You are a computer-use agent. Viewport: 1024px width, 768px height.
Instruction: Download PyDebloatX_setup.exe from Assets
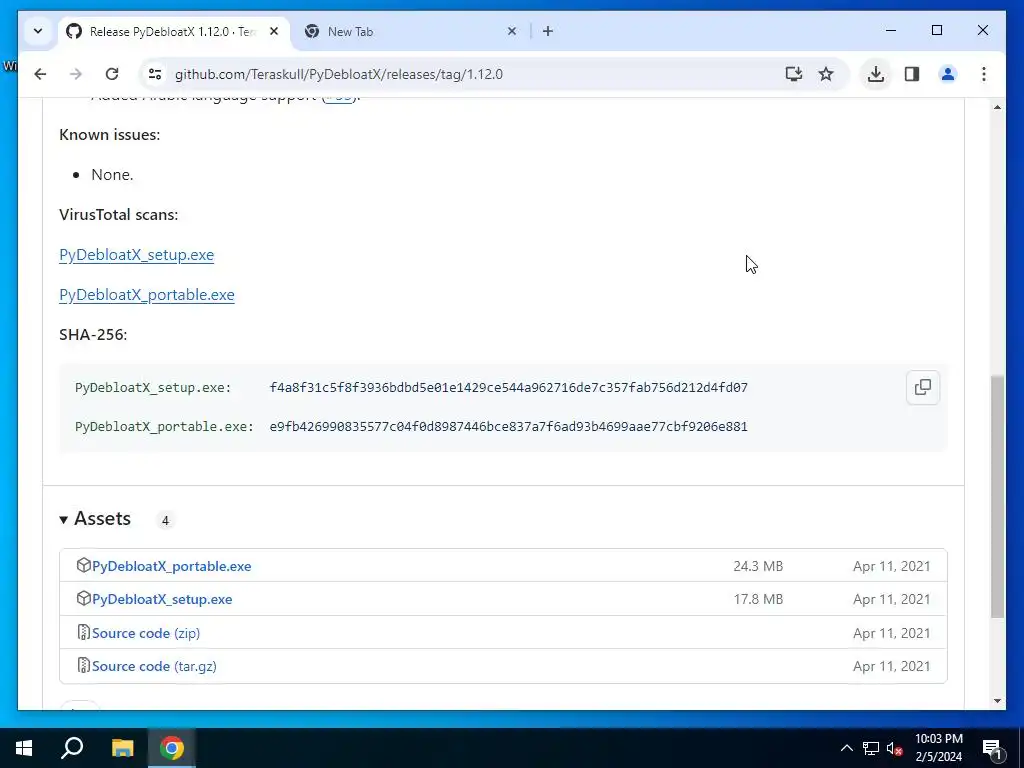[x=162, y=600]
